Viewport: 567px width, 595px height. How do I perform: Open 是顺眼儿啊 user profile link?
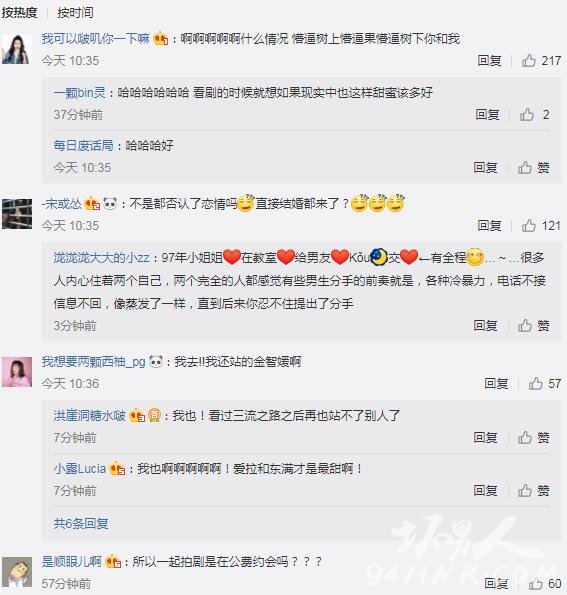[72, 561]
